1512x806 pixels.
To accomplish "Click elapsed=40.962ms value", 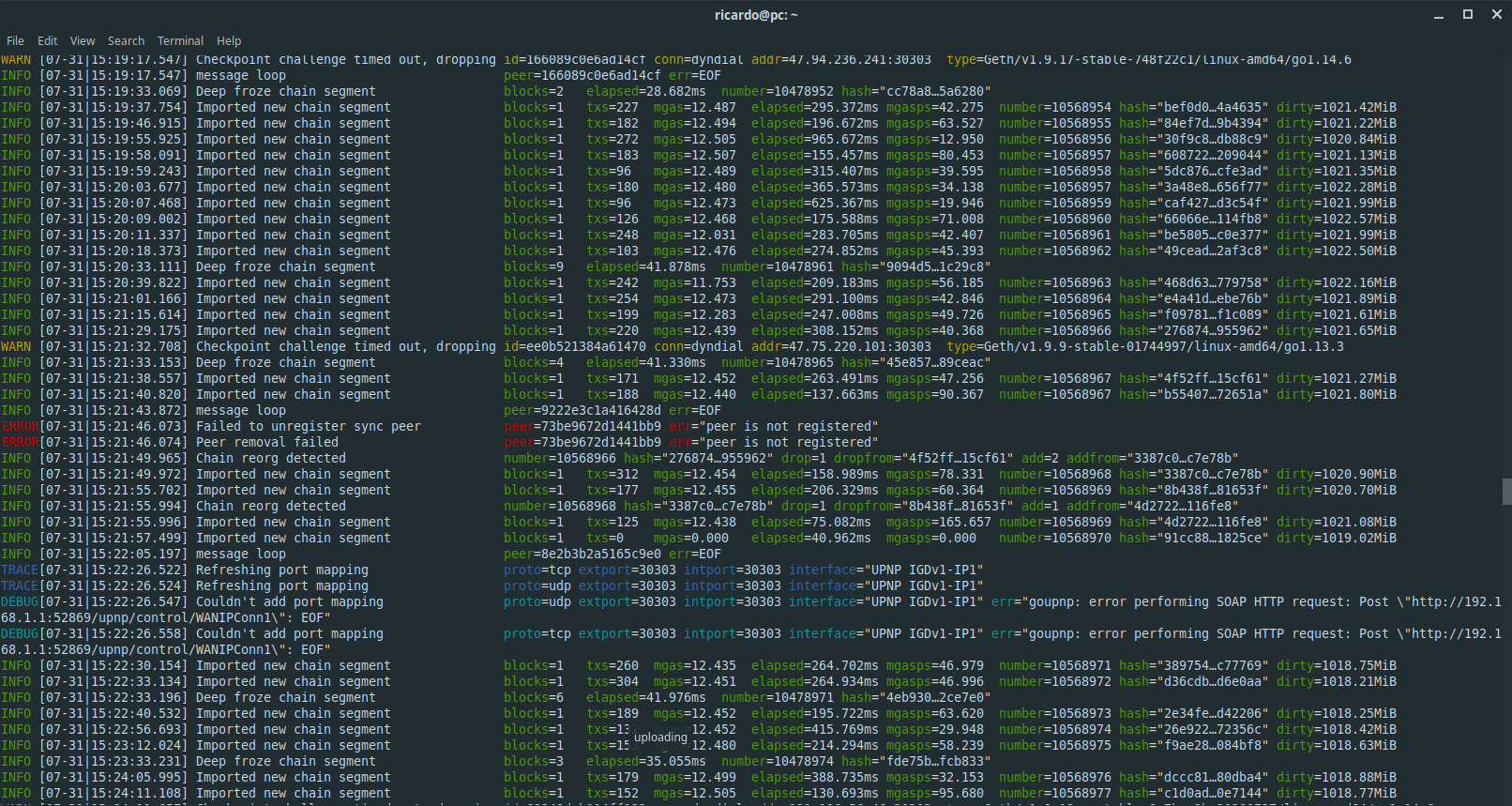I will [x=811, y=538].
